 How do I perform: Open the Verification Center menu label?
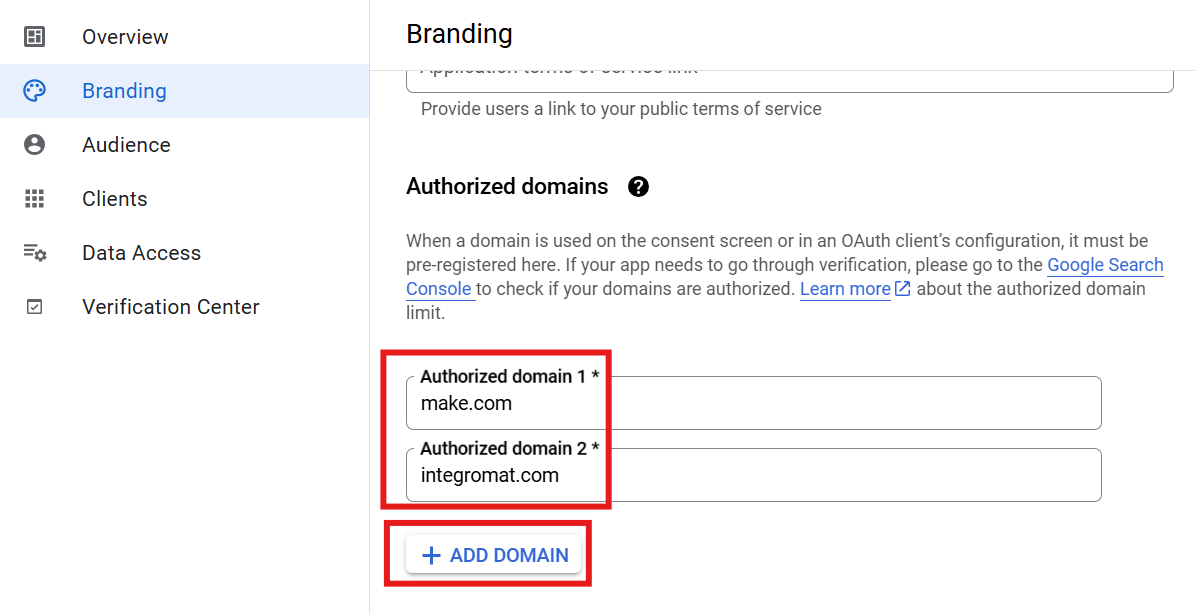point(171,307)
